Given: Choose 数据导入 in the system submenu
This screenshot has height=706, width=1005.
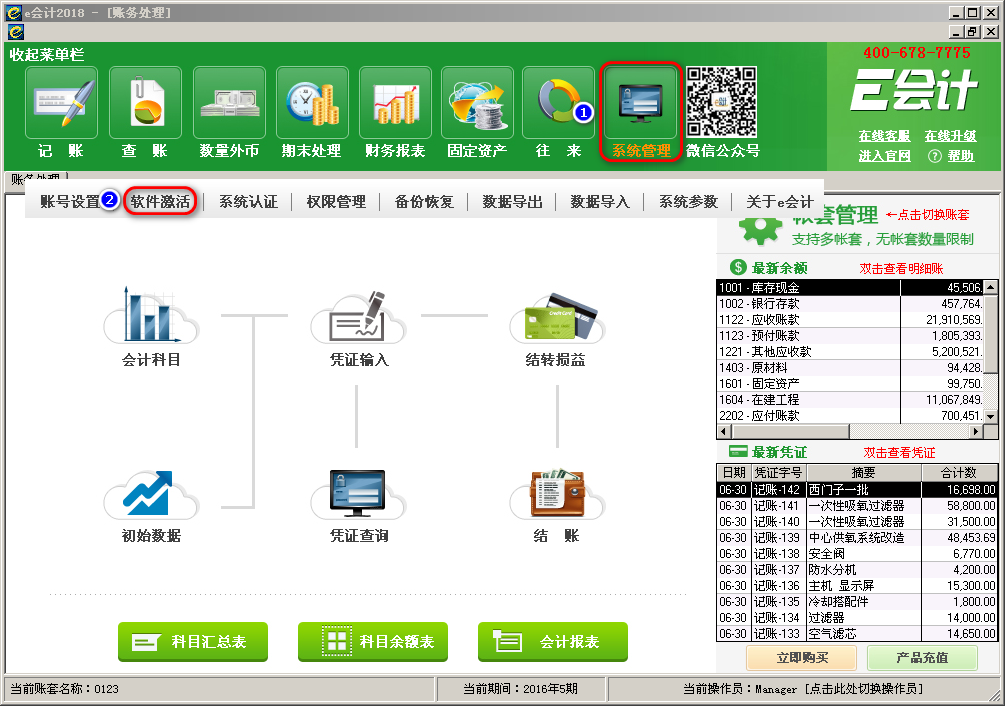Looking at the screenshot, I should point(600,202).
